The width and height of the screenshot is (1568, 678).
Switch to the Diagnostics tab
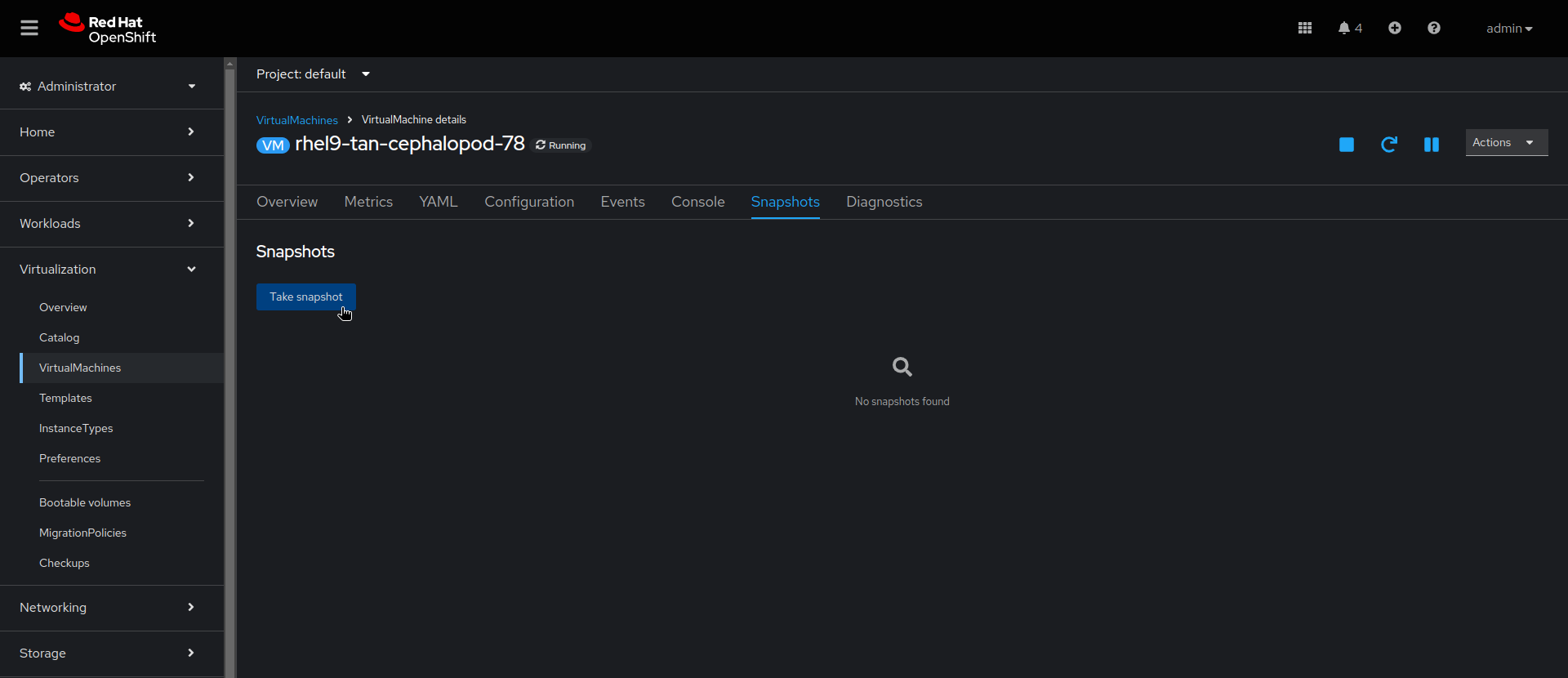coord(884,202)
